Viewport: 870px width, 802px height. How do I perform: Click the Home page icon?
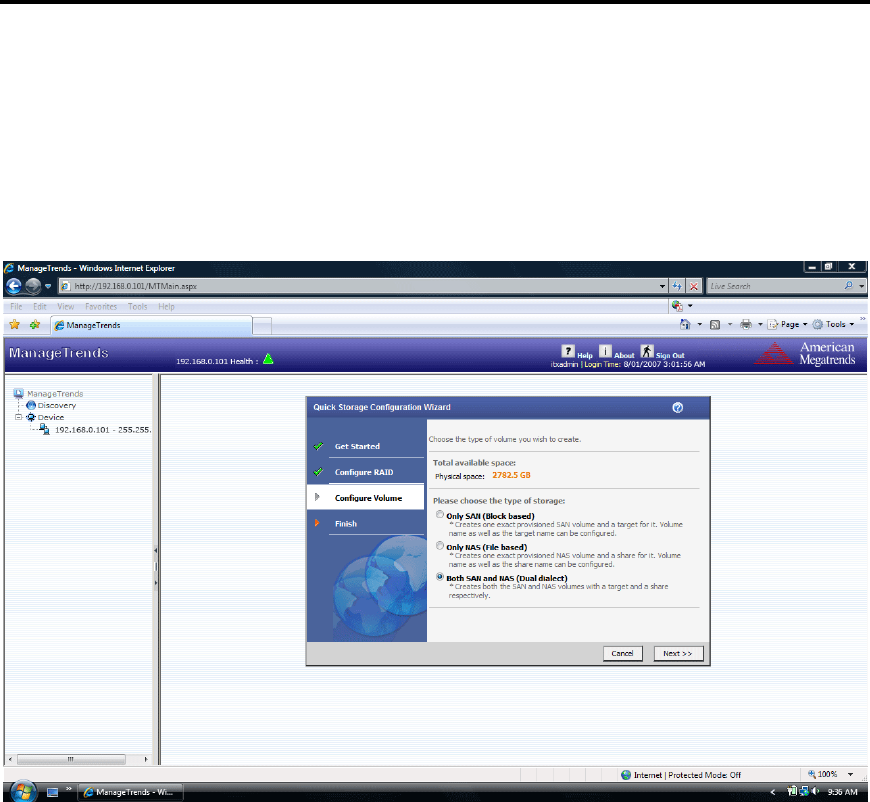point(685,325)
